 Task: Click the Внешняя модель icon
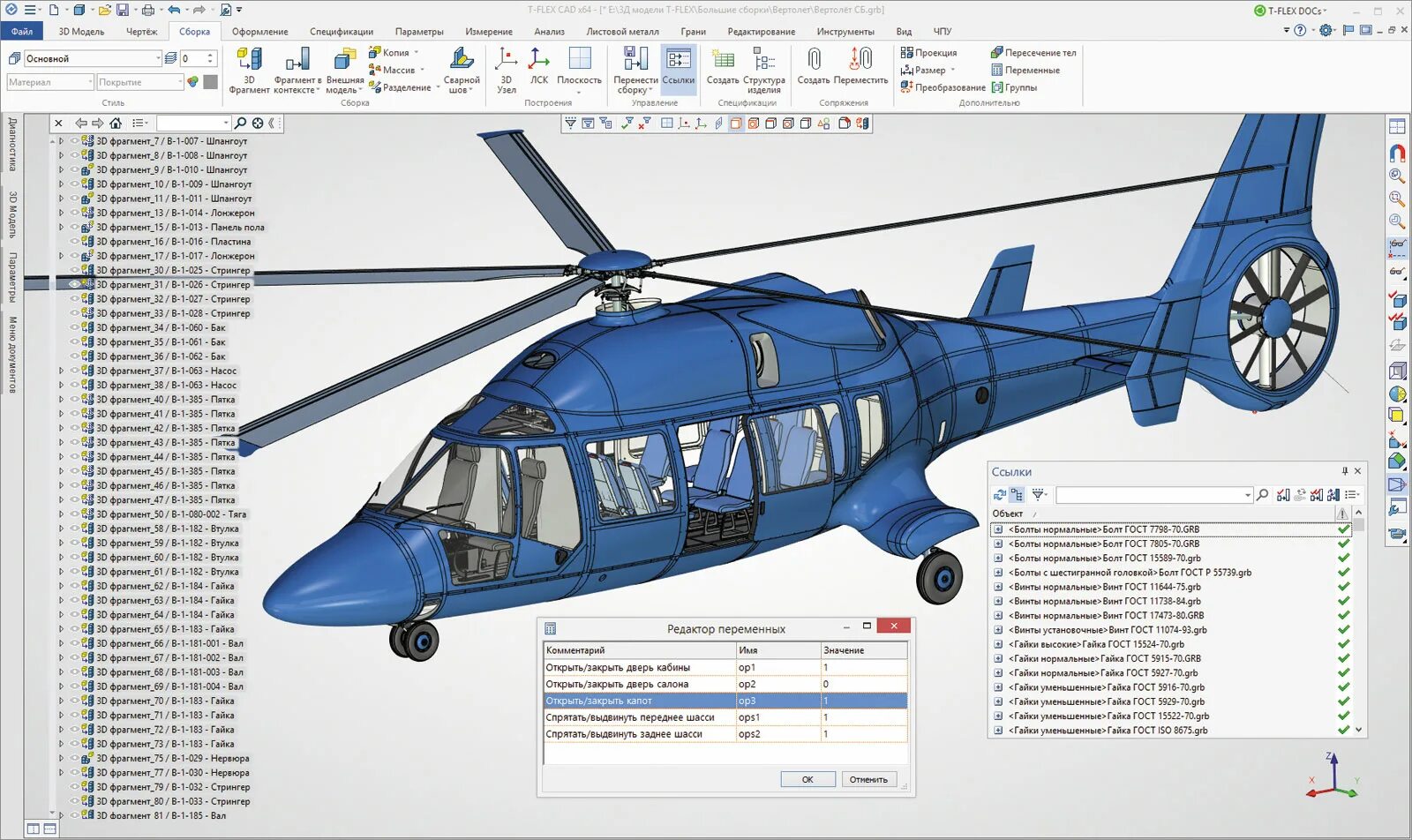tap(344, 70)
